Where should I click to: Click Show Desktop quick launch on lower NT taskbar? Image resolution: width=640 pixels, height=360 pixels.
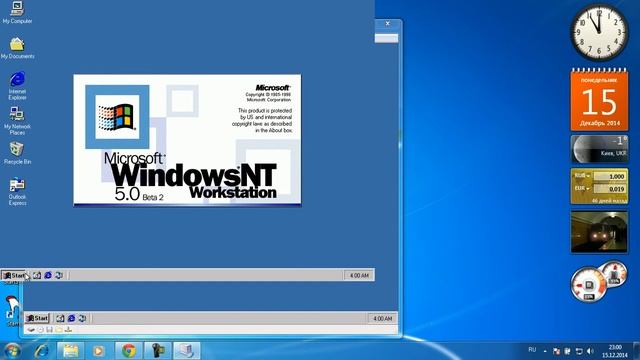pos(60,318)
